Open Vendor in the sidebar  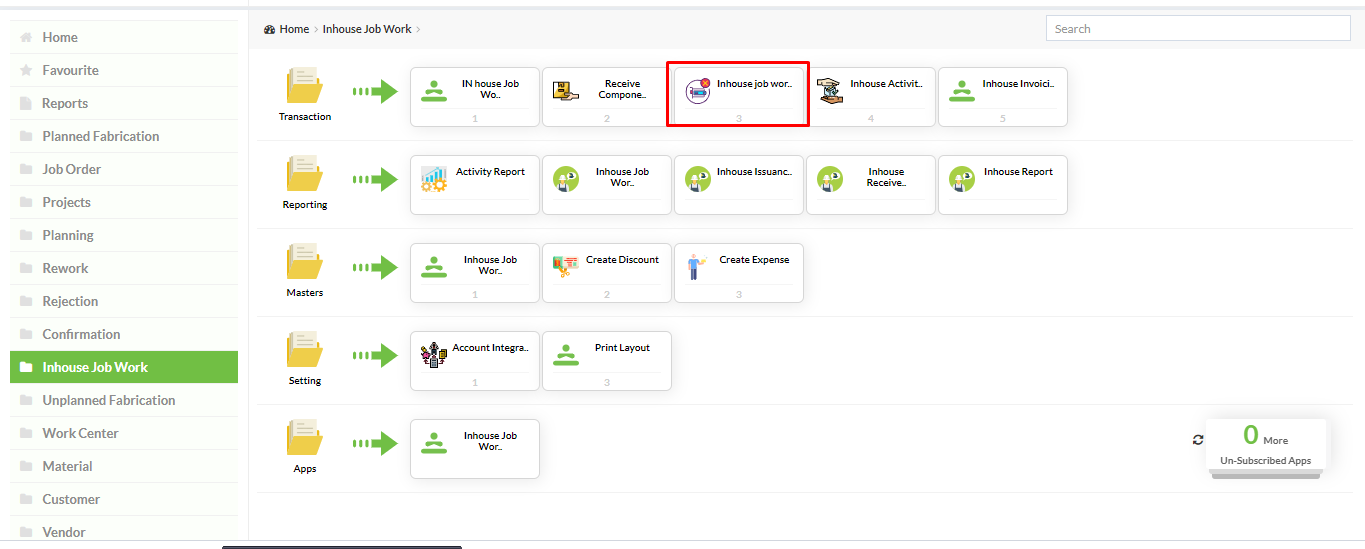click(x=124, y=531)
